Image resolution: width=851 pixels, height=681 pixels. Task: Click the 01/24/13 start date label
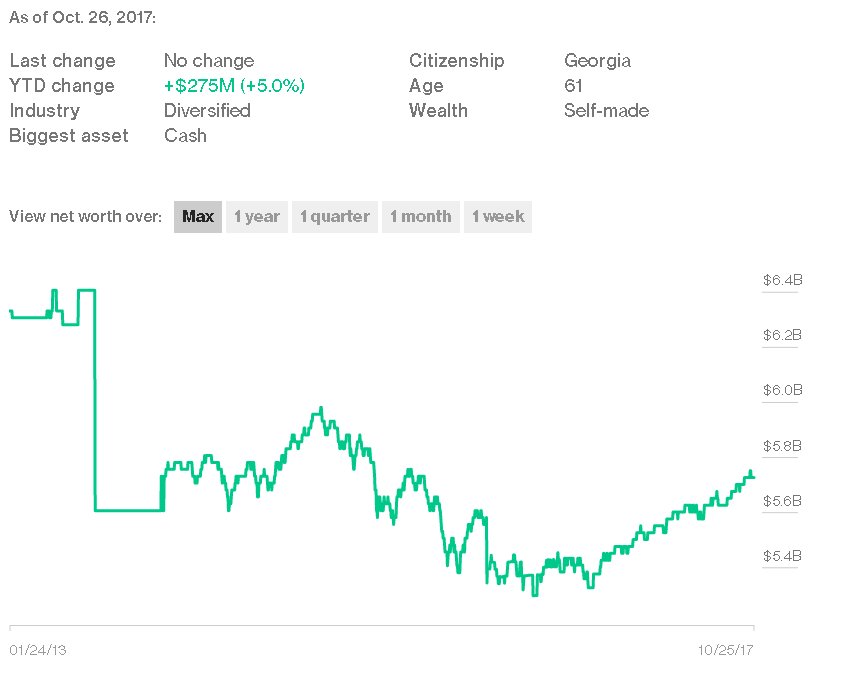(37, 650)
